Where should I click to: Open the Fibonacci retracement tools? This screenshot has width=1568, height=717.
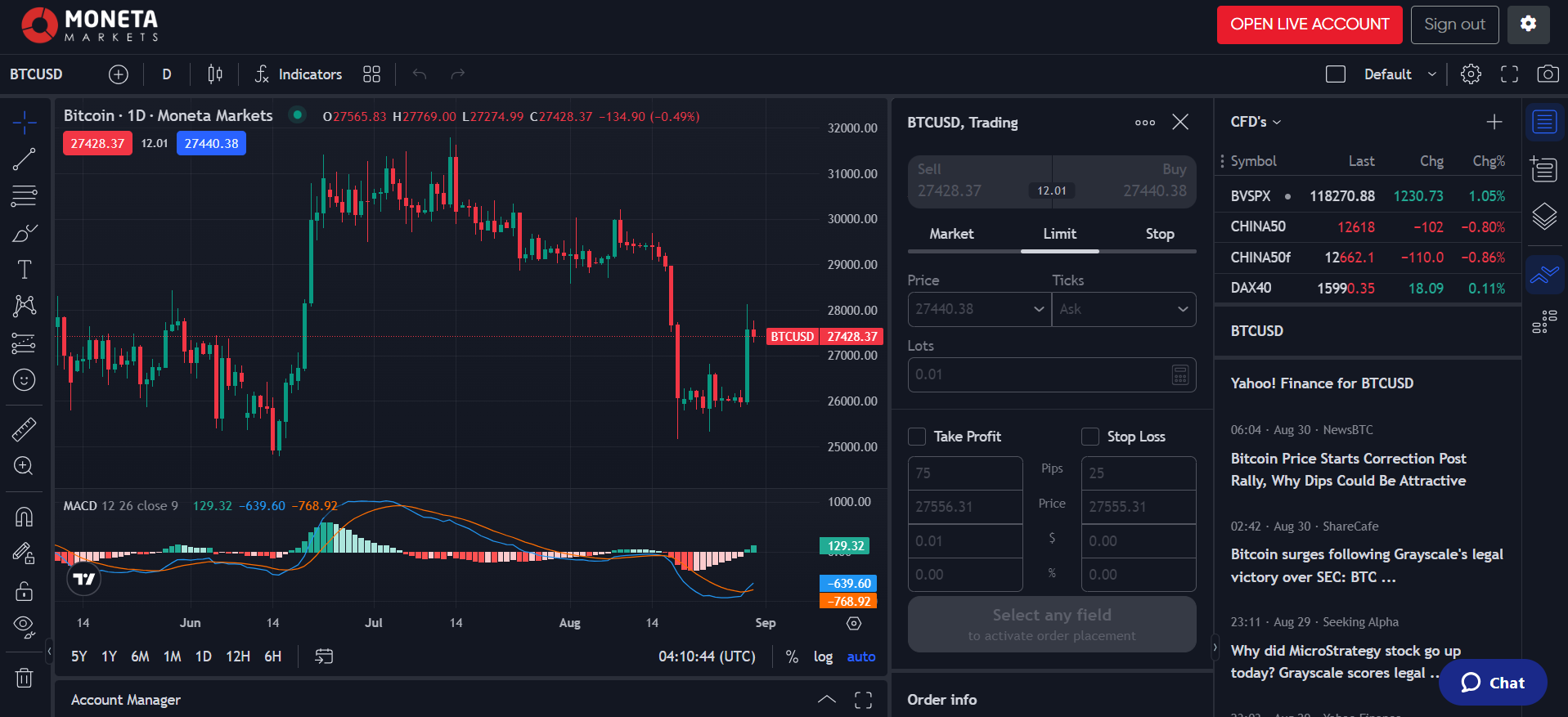coord(25,196)
